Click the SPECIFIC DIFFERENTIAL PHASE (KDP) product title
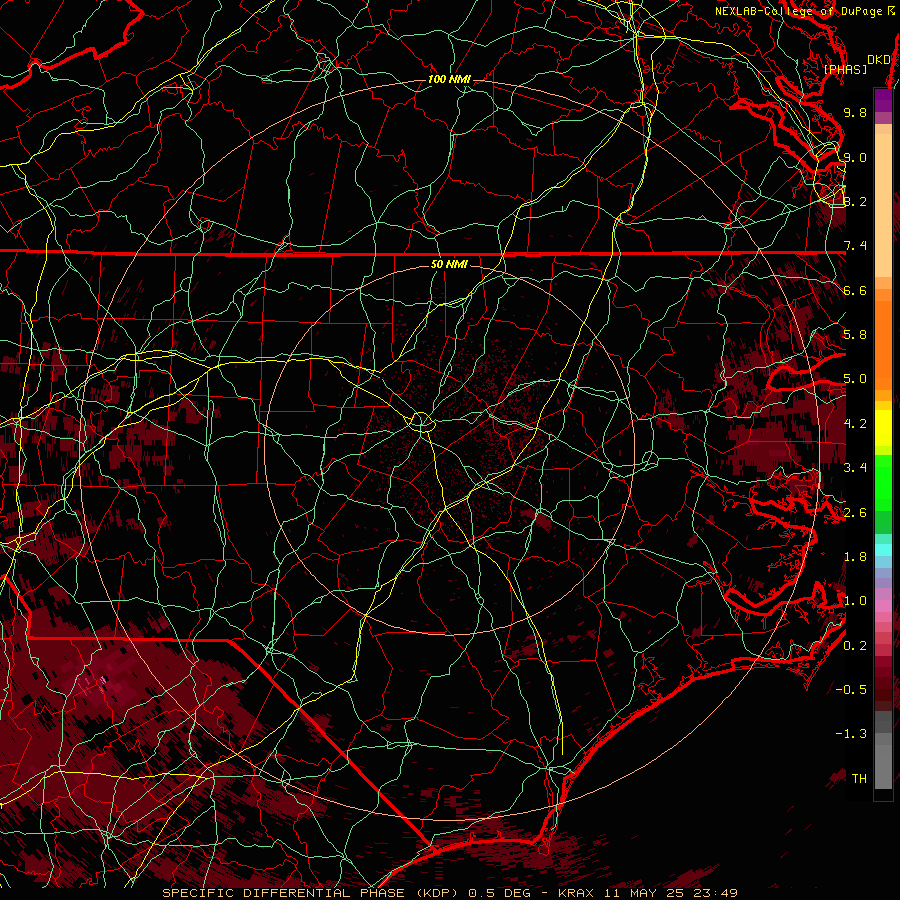The width and height of the screenshot is (900, 900). pos(311,893)
